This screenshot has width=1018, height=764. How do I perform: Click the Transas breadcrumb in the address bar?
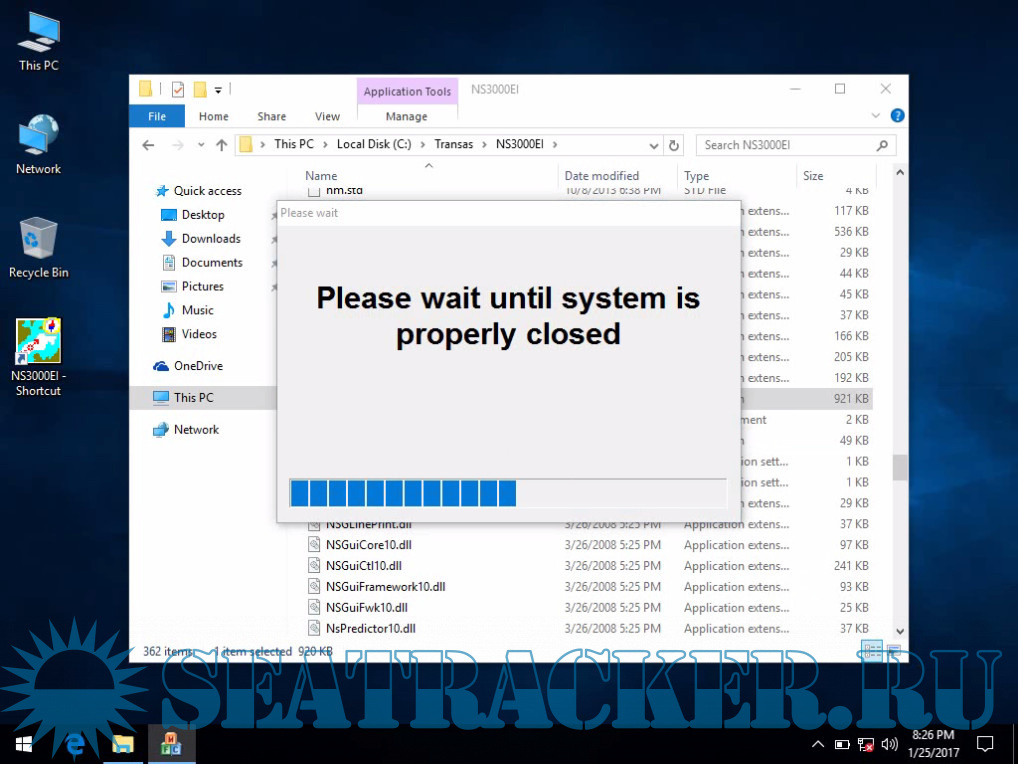coord(454,145)
